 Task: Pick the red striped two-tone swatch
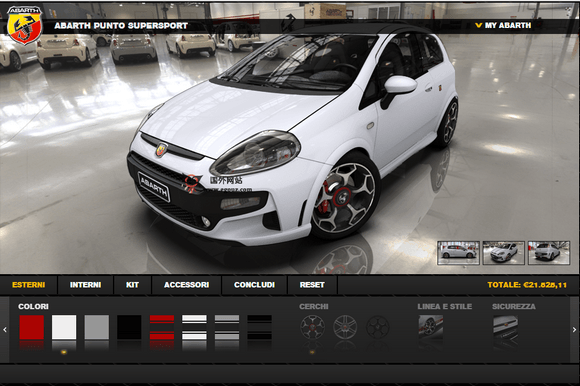[x=162, y=327]
